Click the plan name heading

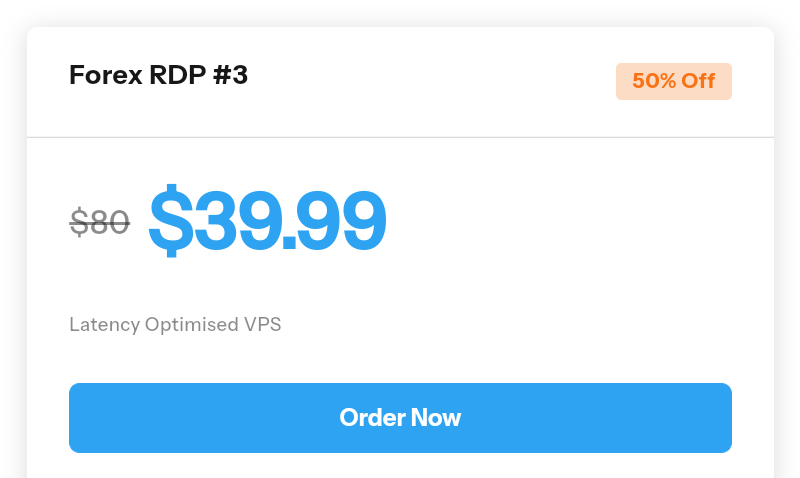[x=158, y=75]
